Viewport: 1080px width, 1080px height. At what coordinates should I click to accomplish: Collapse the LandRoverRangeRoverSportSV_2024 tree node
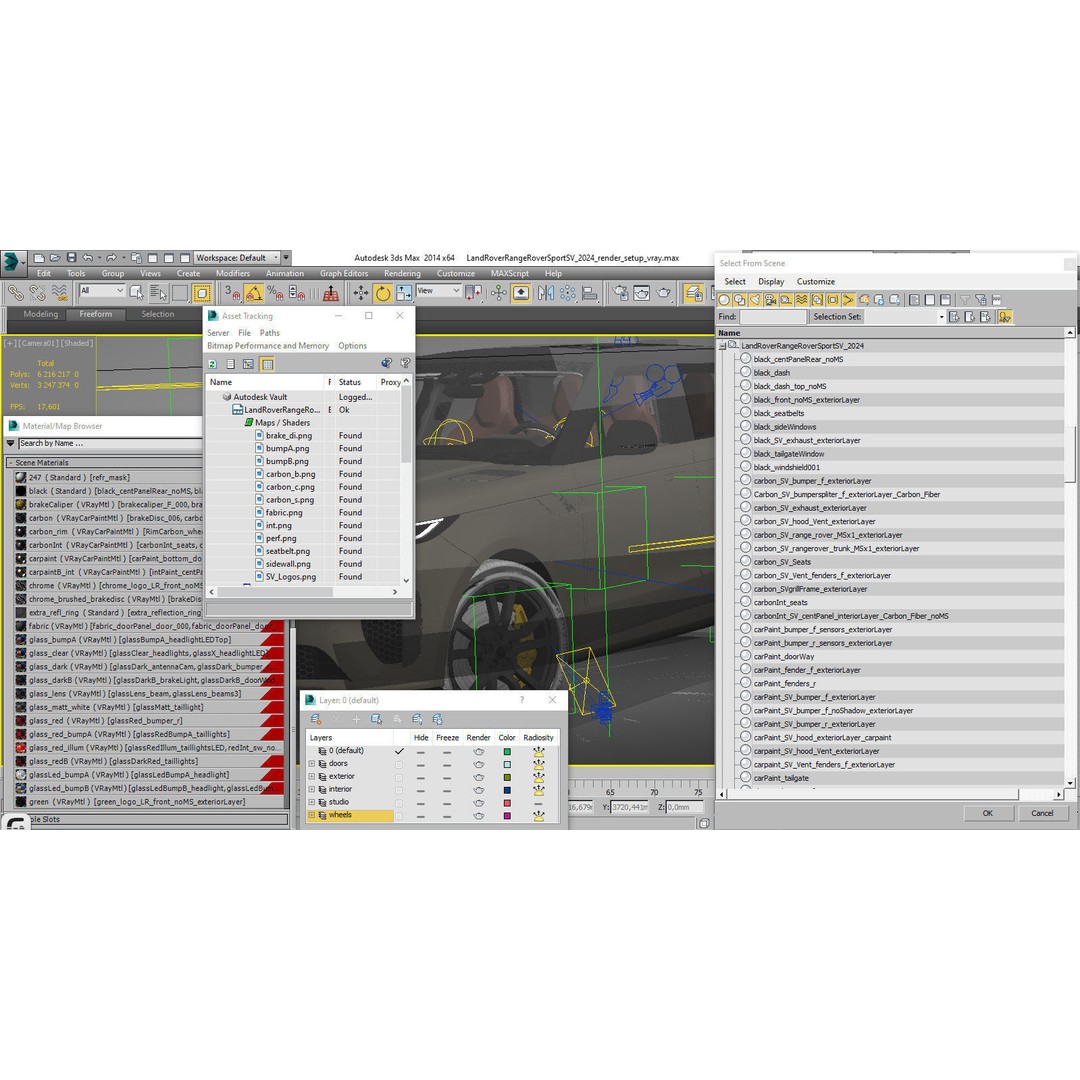pos(722,346)
